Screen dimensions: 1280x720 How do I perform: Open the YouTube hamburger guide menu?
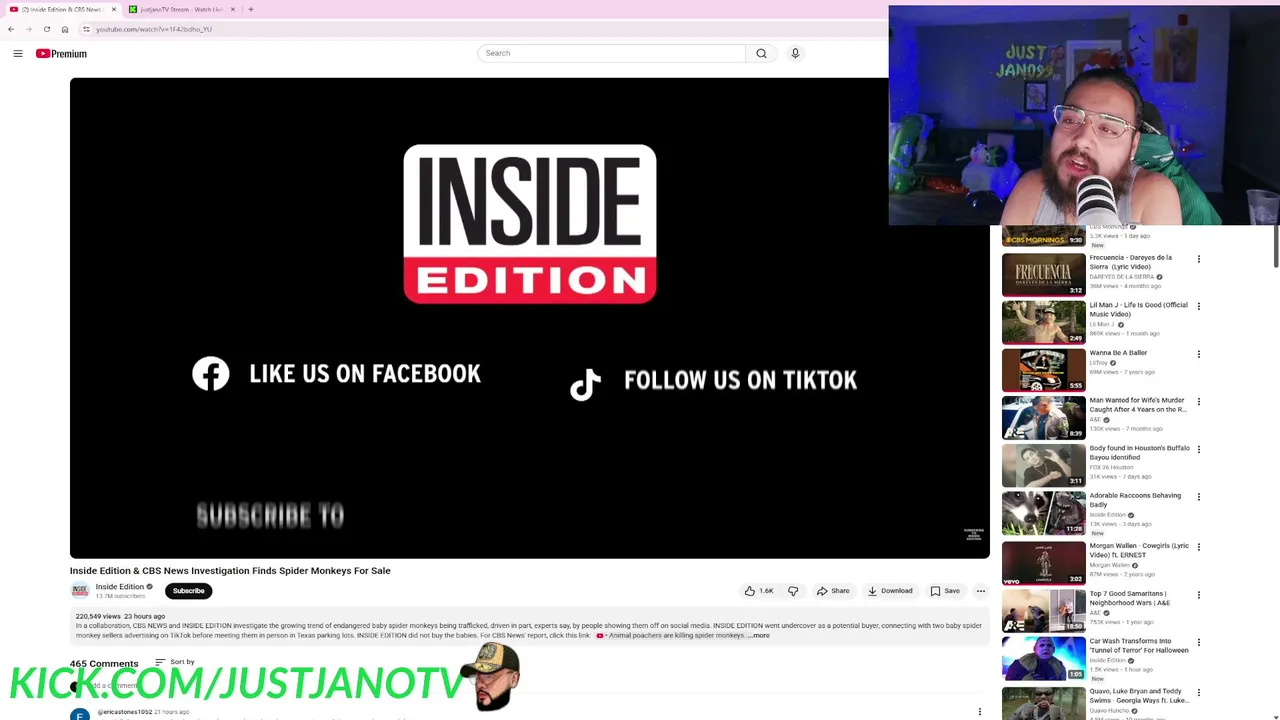coord(18,54)
